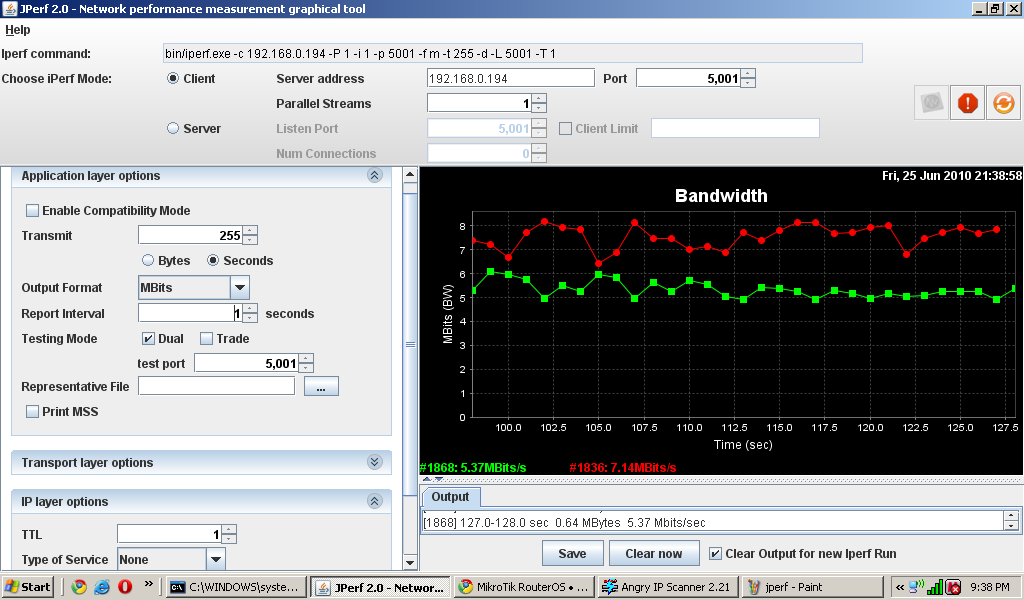This screenshot has height=600, width=1024.
Task: Click green legend #1868: 5.37MBits/s
Action: coord(473,467)
